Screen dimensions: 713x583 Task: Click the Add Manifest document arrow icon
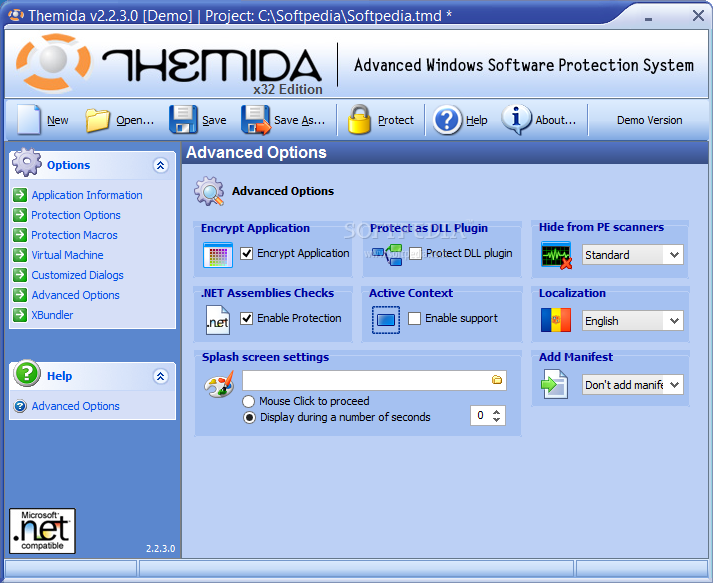tap(554, 384)
